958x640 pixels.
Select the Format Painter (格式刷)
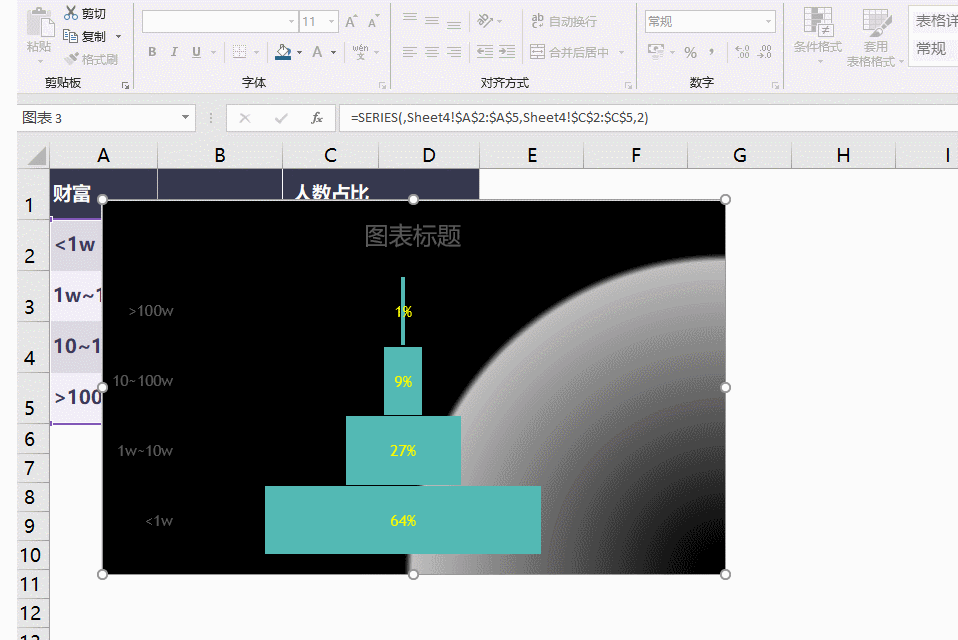91,59
